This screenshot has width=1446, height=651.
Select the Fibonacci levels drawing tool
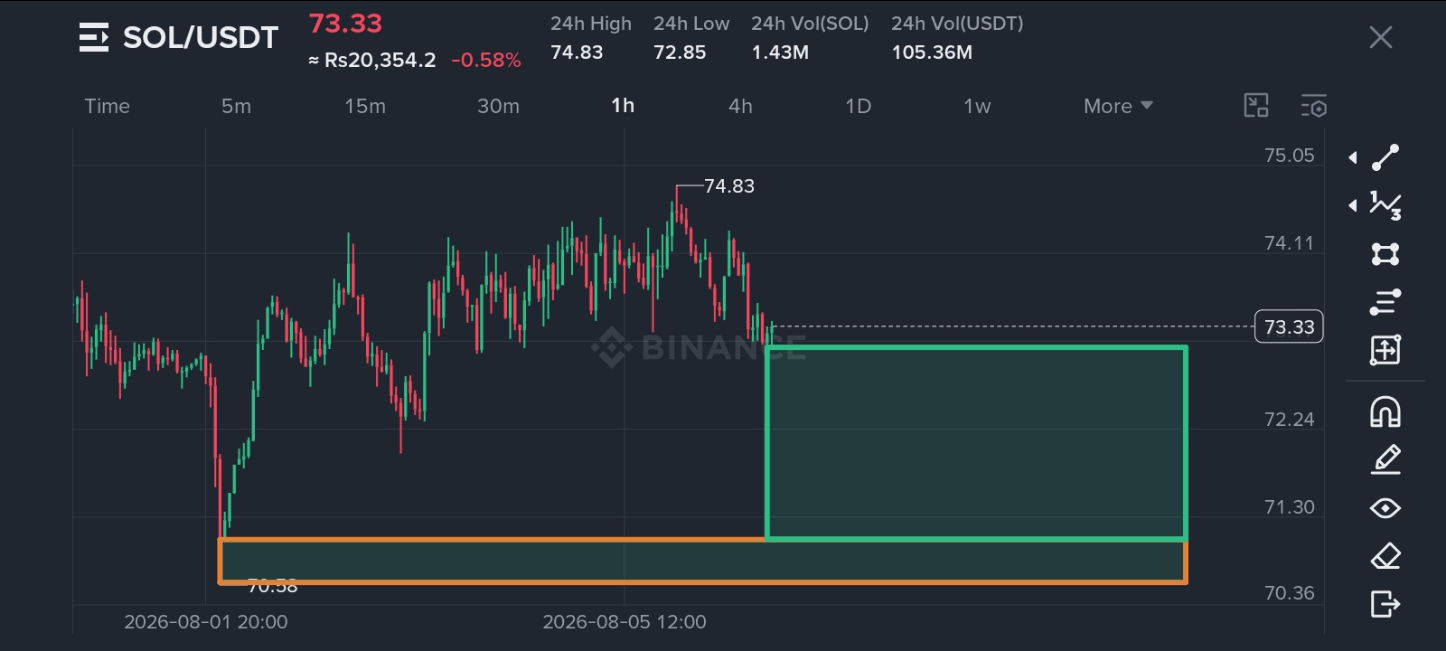point(1385,302)
